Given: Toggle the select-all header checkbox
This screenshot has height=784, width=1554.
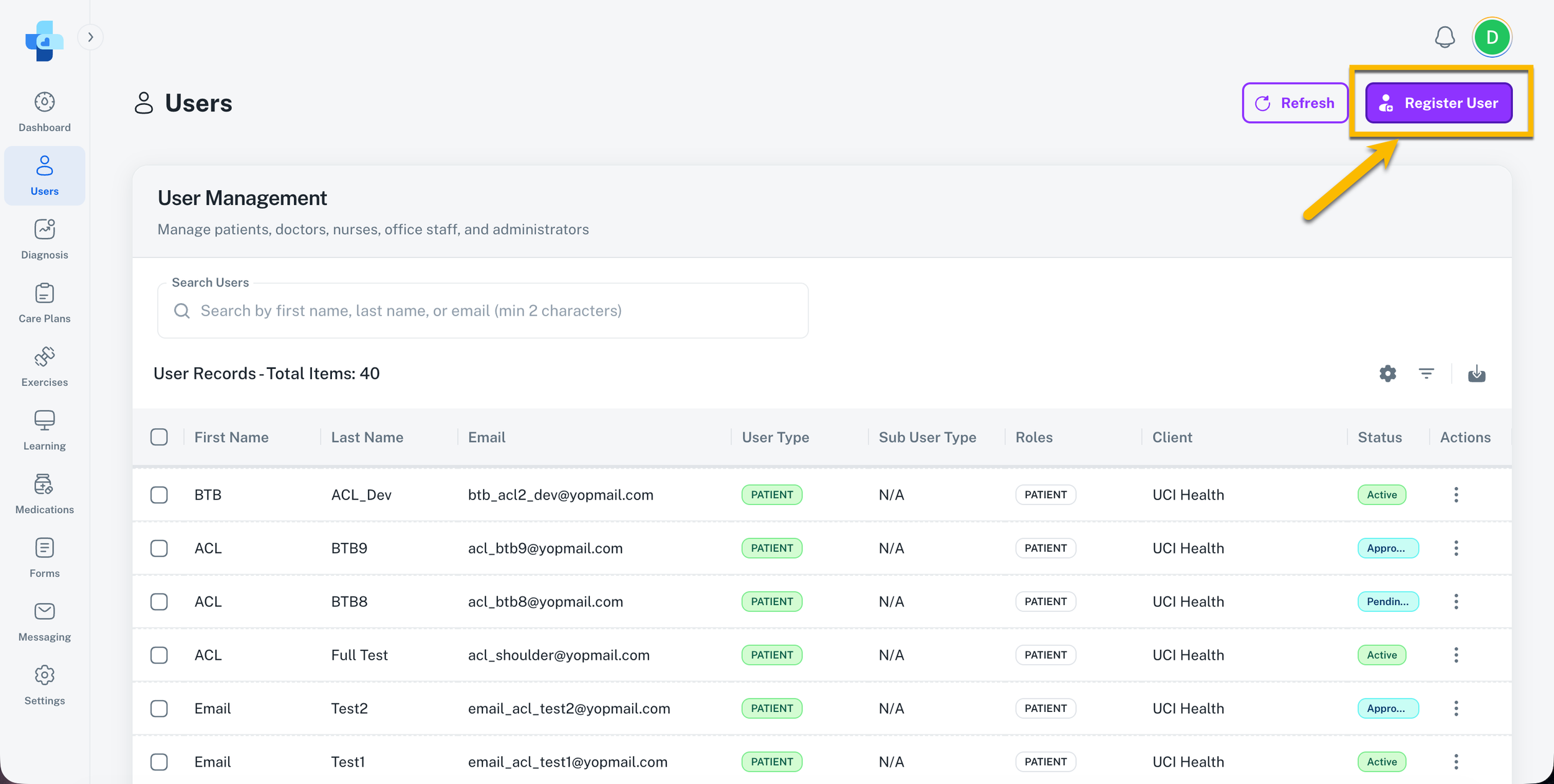Looking at the screenshot, I should coord(159,437).
